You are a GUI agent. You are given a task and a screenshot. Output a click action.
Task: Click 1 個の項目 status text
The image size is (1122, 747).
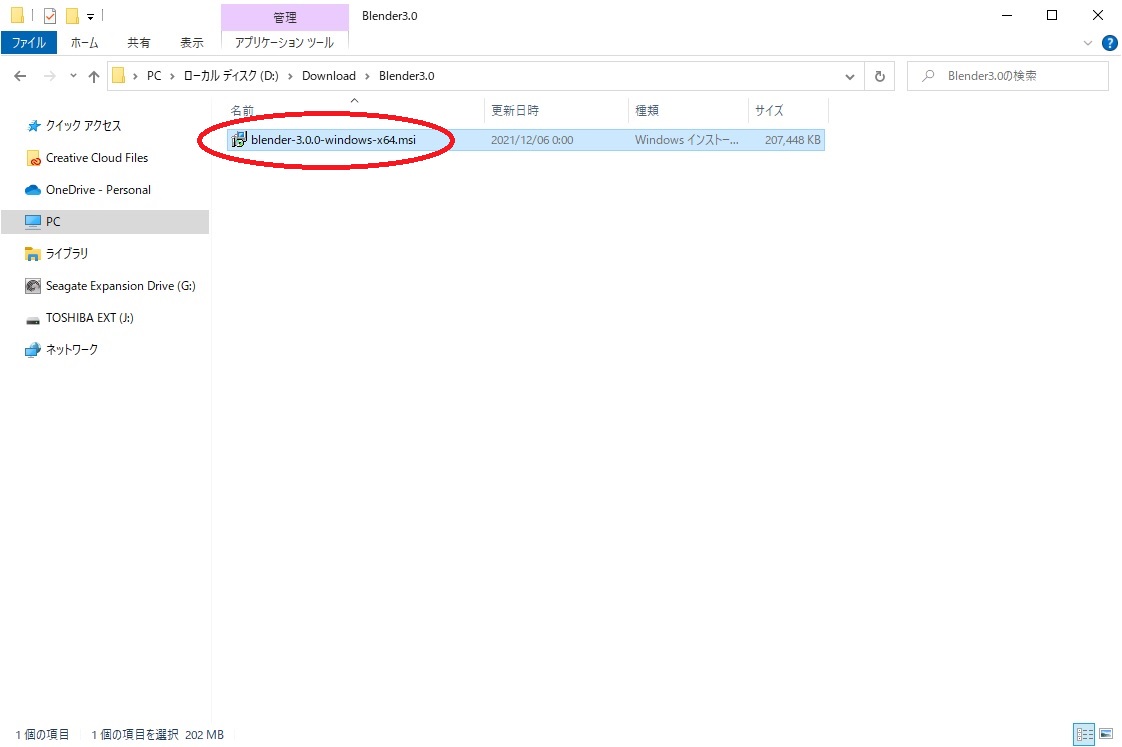pyautogui.click(x=43, y=735)
